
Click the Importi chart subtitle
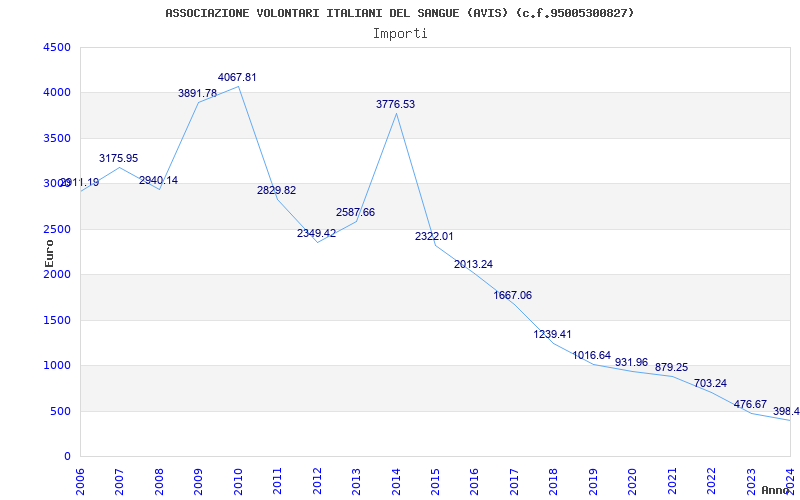400,33
